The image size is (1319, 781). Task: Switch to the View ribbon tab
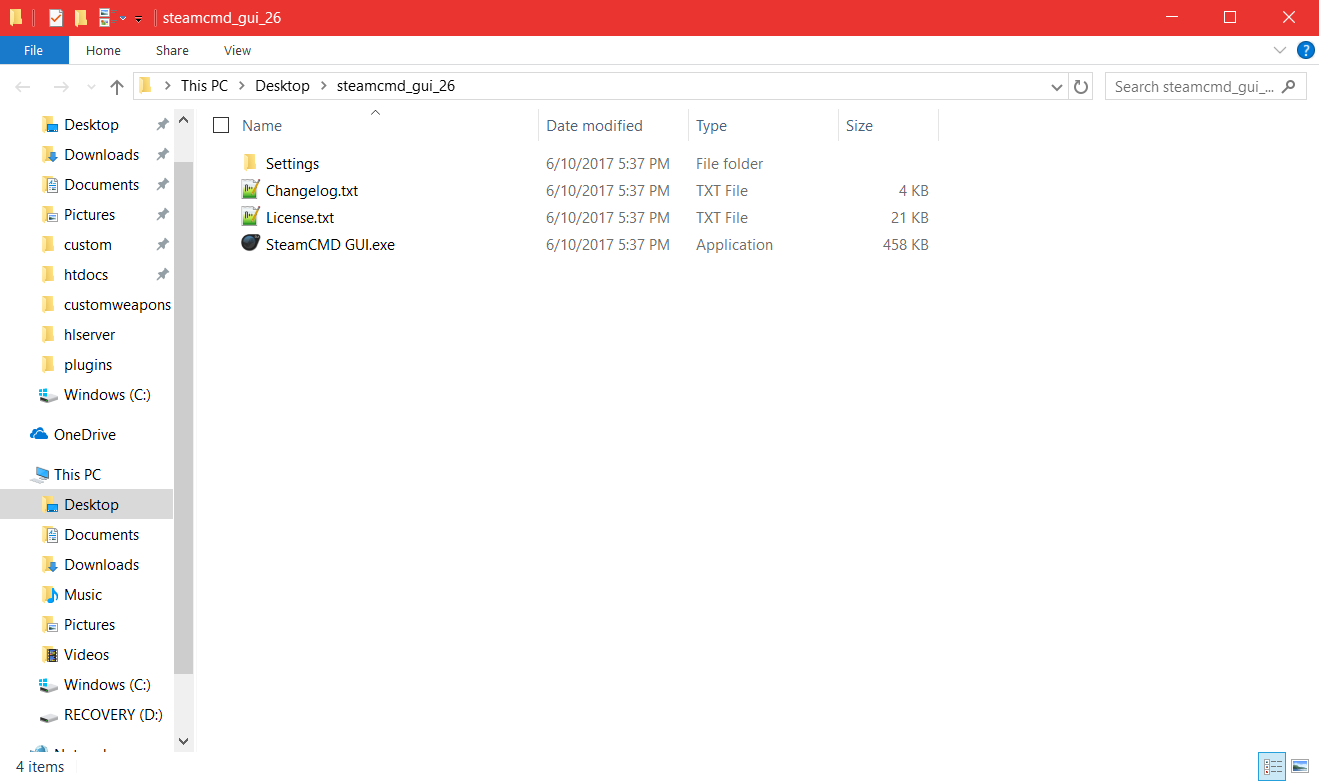click(x=238, y=50)
